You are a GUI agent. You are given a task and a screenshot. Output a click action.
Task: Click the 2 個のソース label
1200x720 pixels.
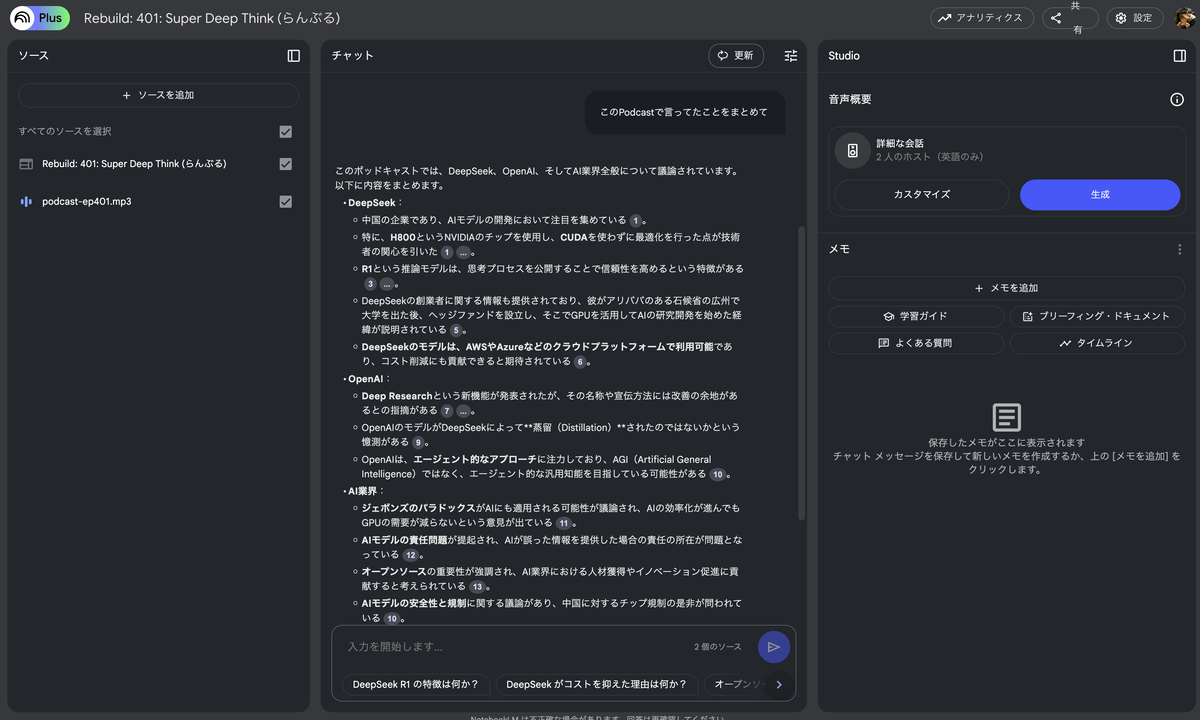pos(718,647)
